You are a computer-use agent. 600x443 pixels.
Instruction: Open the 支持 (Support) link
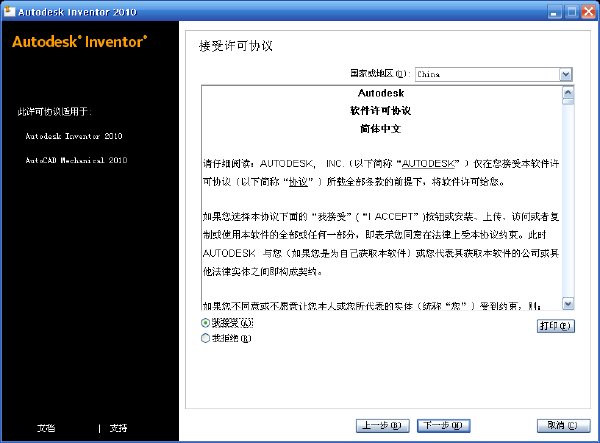pyautogui.click(x=118, y=428)
